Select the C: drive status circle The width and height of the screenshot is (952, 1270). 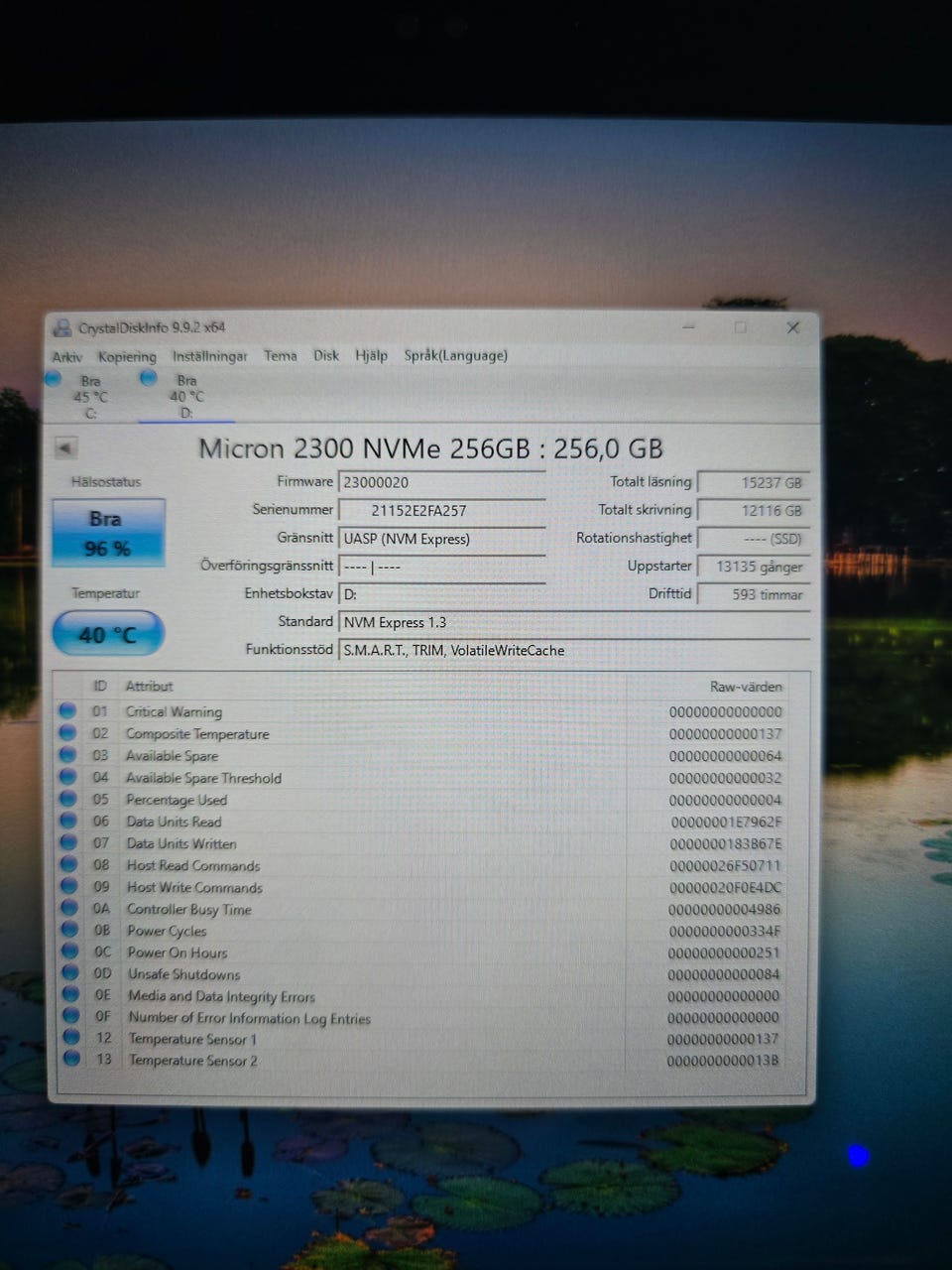tap(54, 378)
